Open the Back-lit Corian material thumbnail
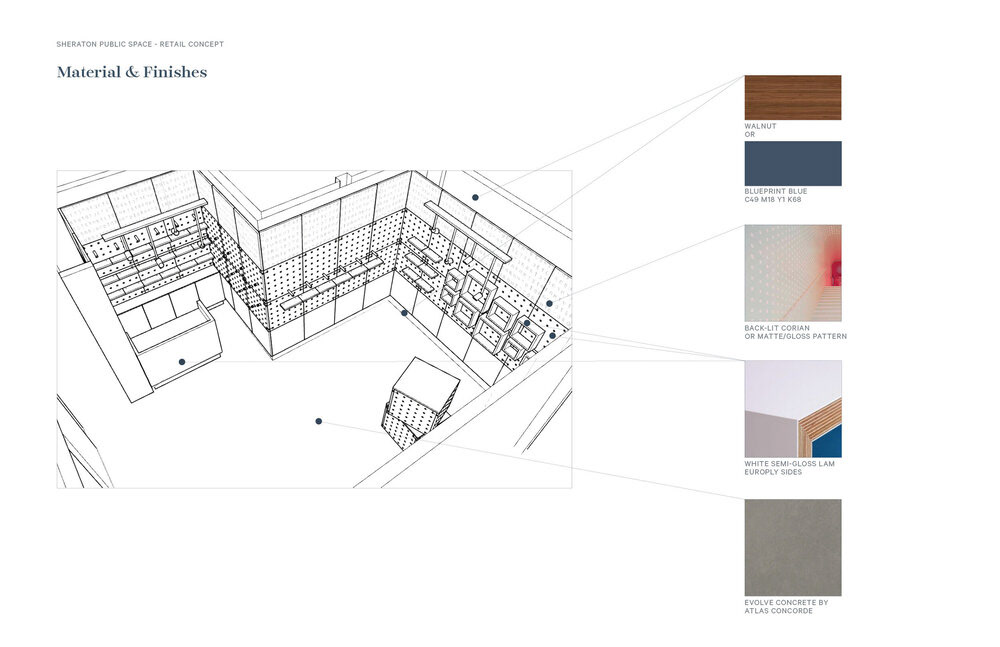The height and width of the screenshot is (647, 1000). 793,273
